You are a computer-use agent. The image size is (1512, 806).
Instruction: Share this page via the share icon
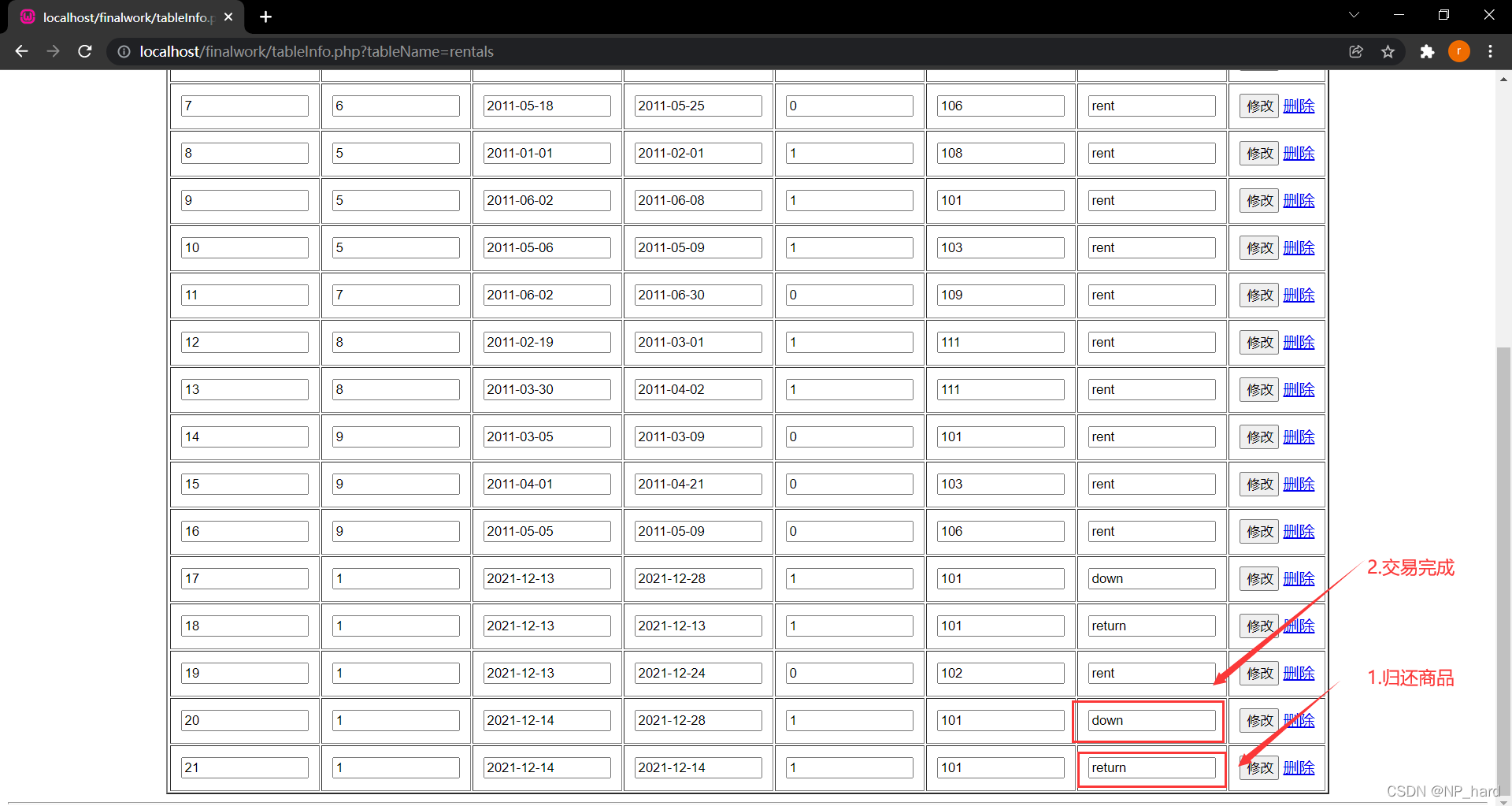(1355, 51)
